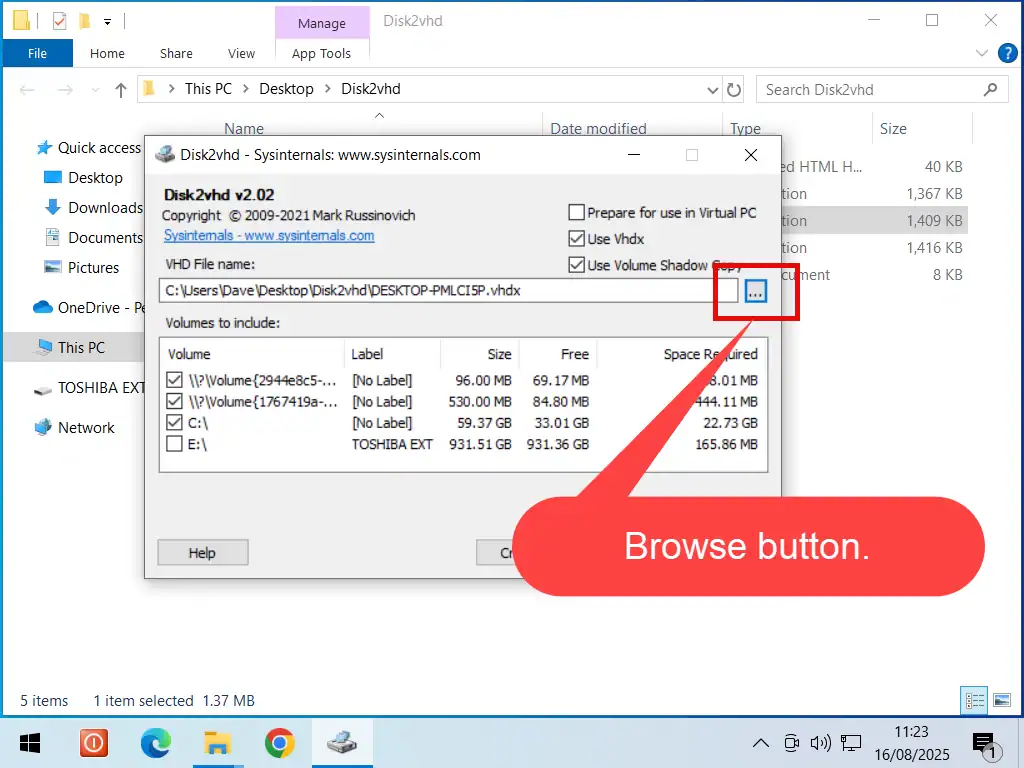Uncheck the C:\ volume checkbox
This screenshot has width=1024, height=768.
coord(174,423)
